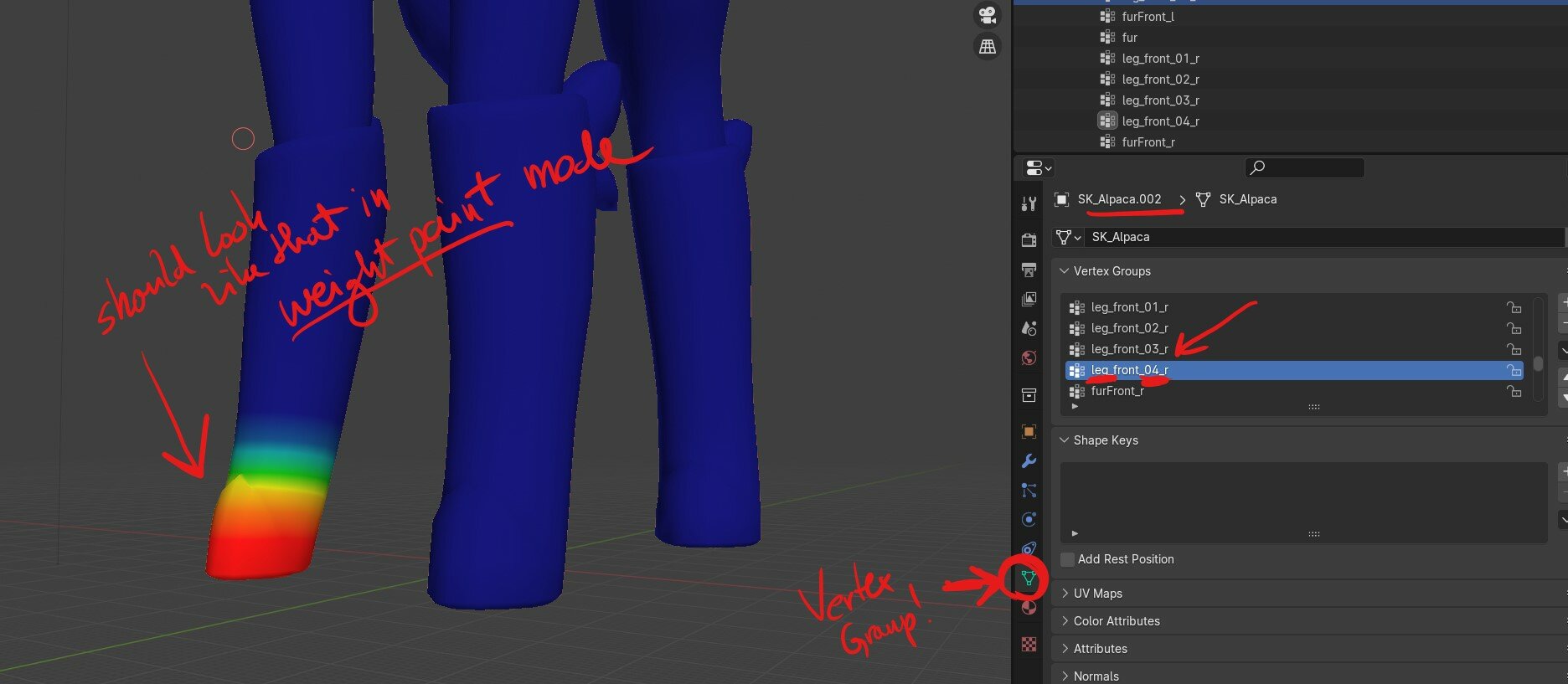Toggle perspective/orthographic grid icon in viewport
The width and height of the screenshot is (1568, 684).
988,47
